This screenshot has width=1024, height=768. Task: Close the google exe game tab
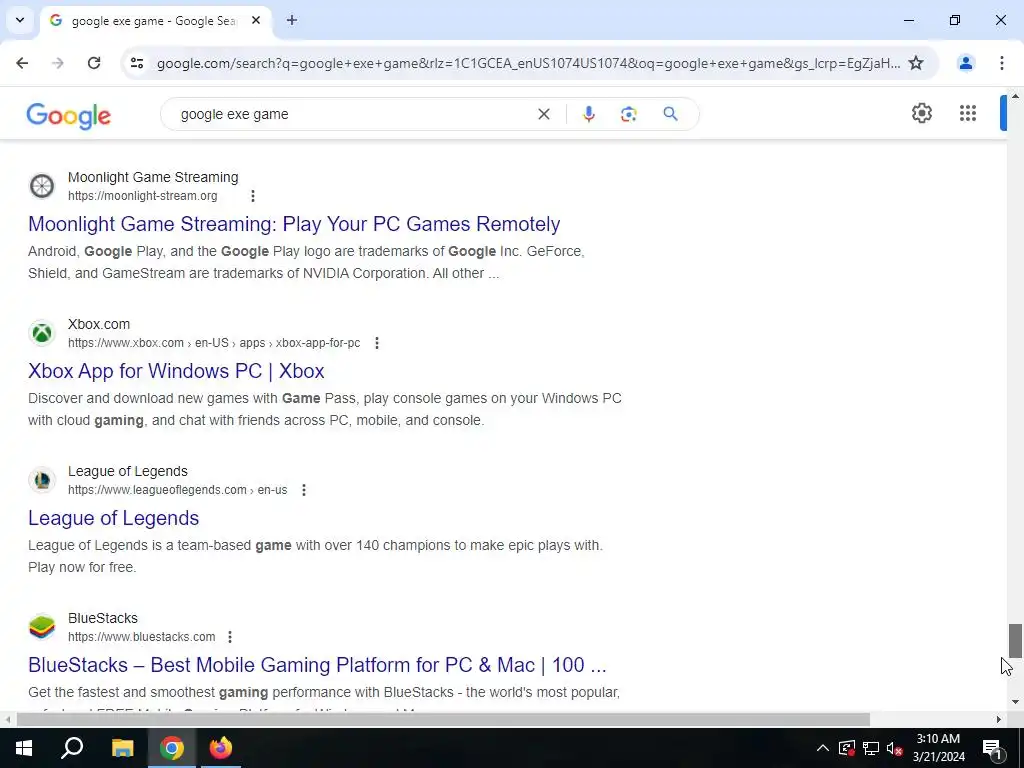[256, 21]
